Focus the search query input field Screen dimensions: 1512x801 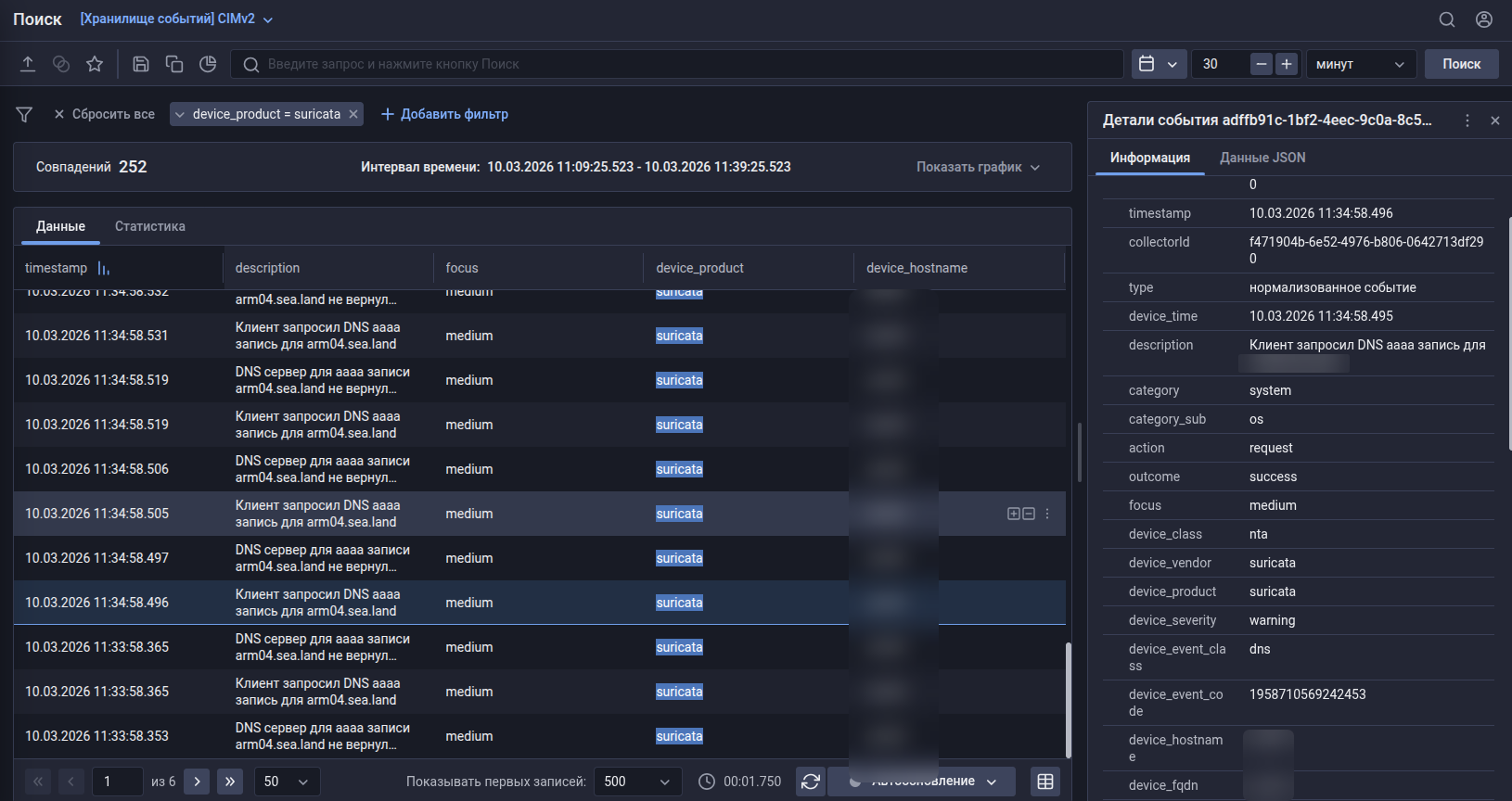click(677, 64)
